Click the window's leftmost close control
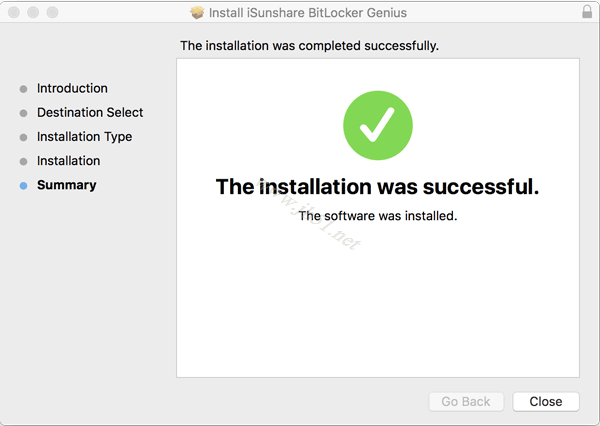This screenshot has height=426, width=600. pos(13,13)
